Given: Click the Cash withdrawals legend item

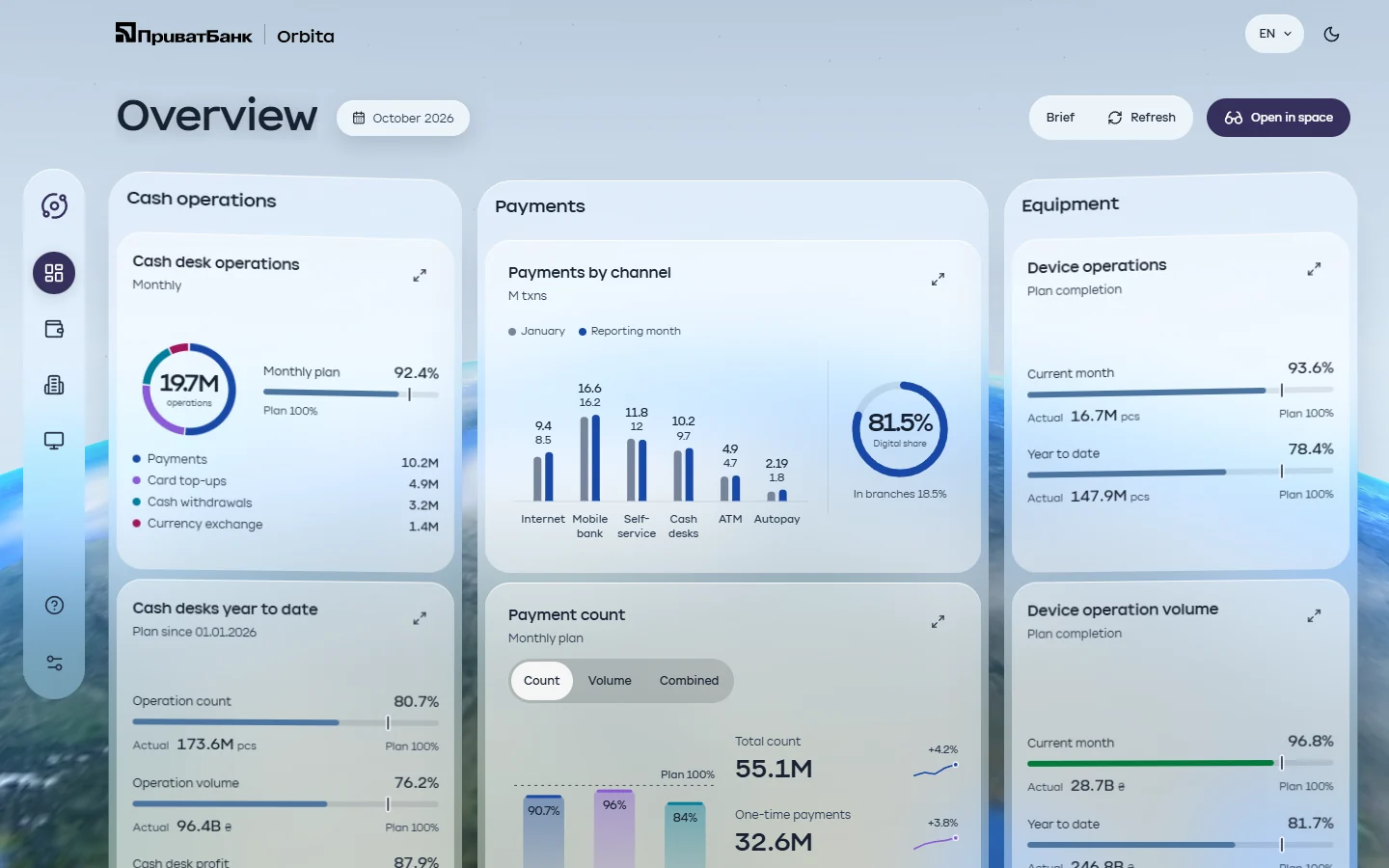Looking at the screenshot, I should click(x=192, y=502).
